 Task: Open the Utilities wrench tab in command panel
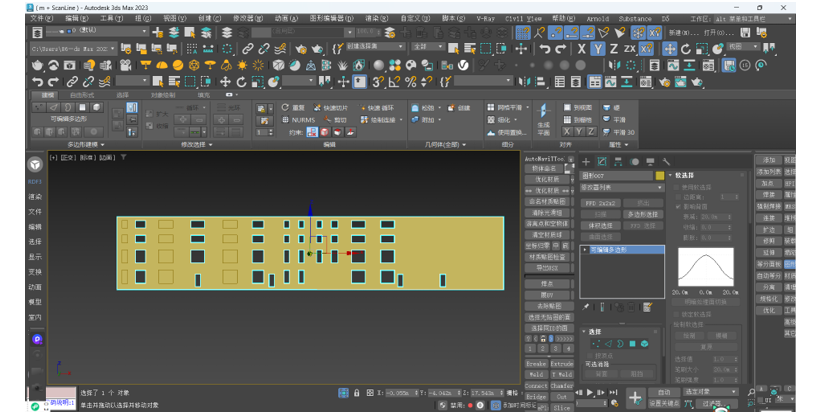pos(666,161)
